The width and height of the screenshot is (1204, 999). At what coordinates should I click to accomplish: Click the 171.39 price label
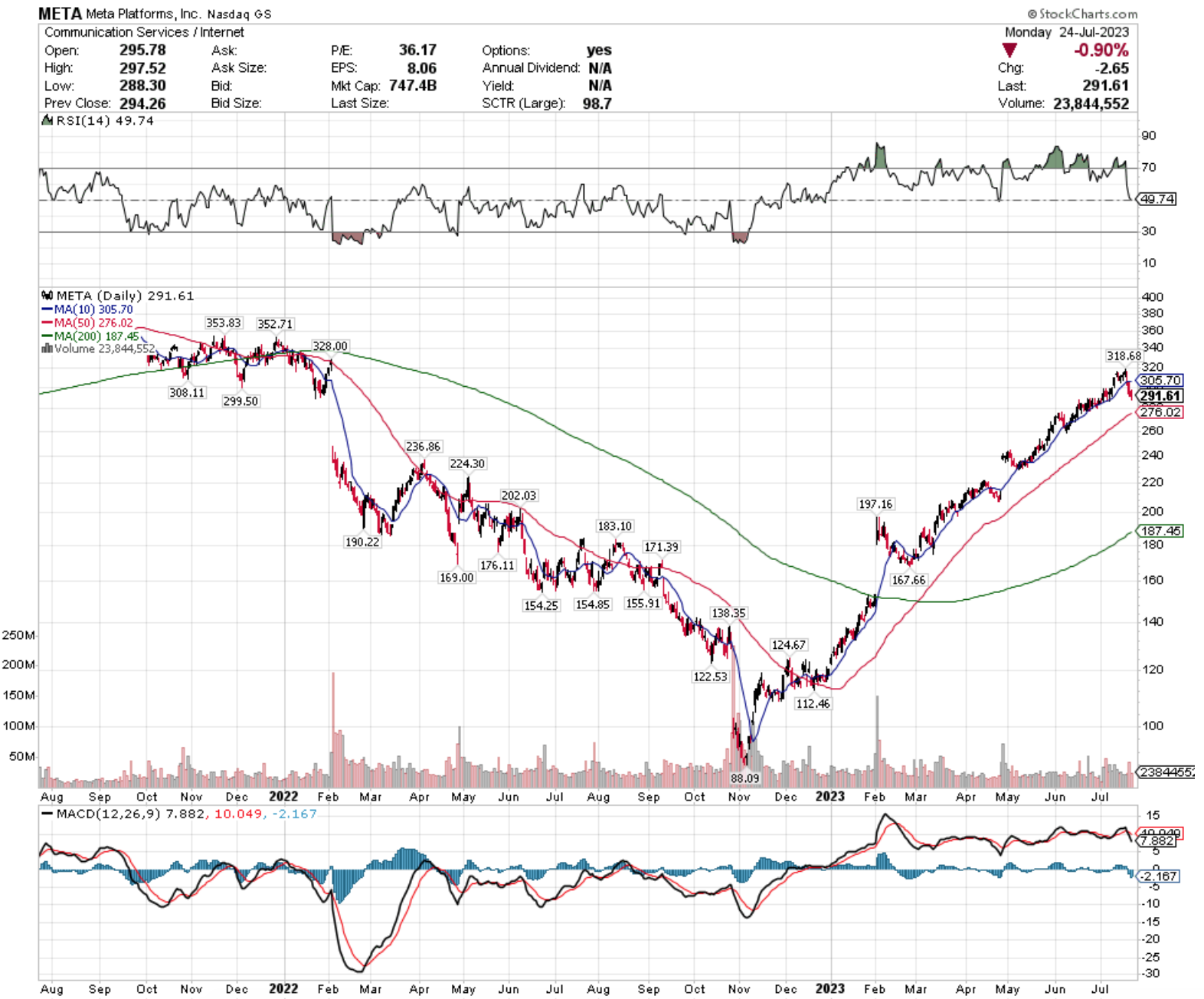tap(661, 547)
